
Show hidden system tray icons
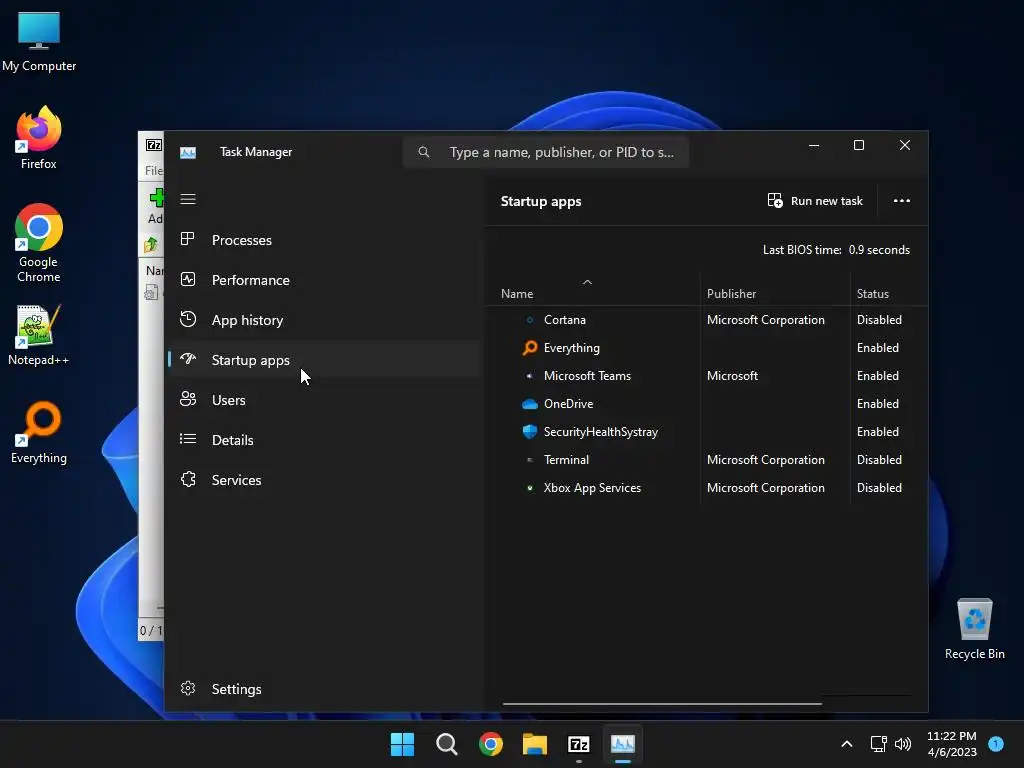[846, 744]
